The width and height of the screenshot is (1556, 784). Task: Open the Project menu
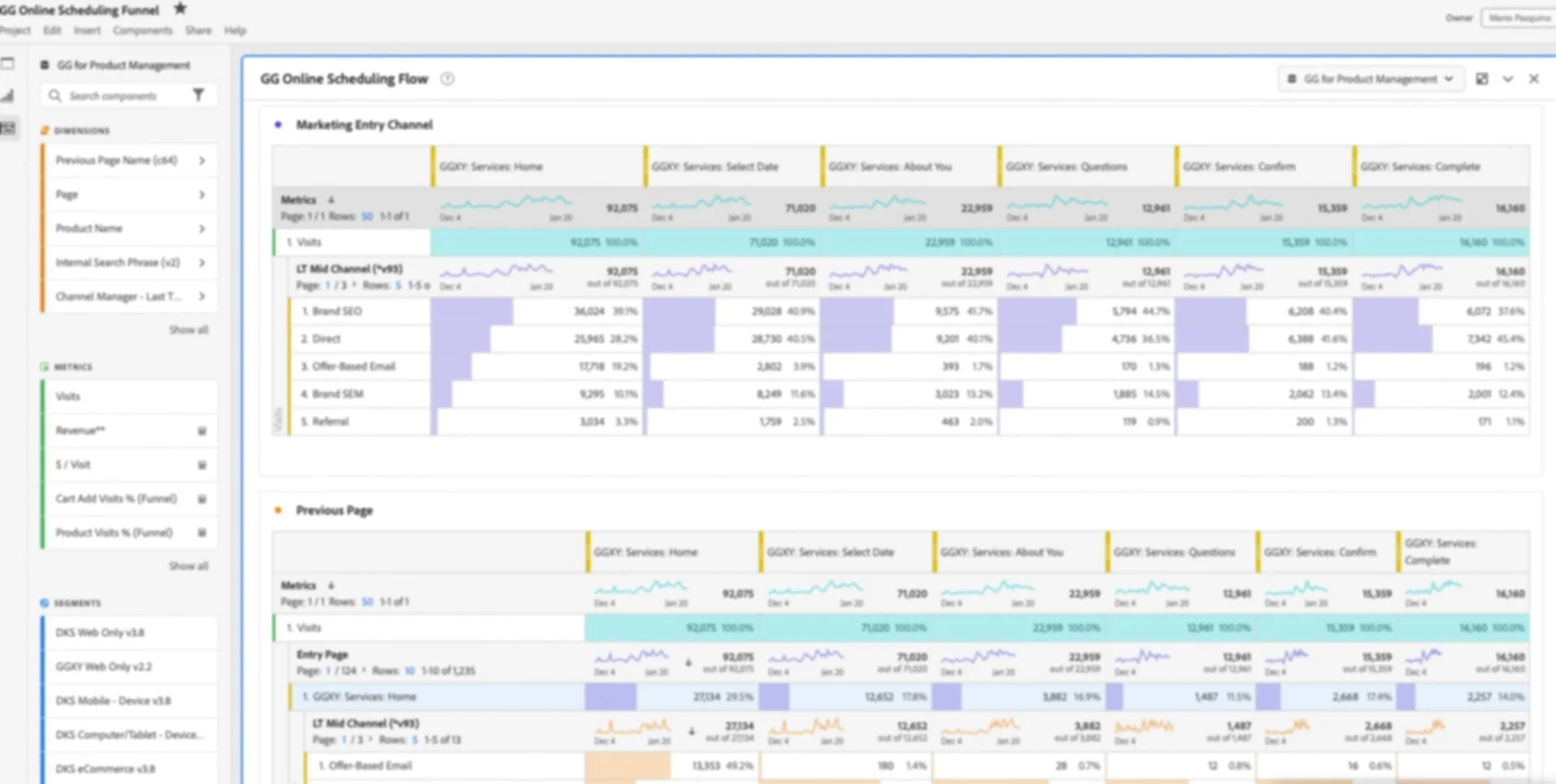tap(15, 30)
